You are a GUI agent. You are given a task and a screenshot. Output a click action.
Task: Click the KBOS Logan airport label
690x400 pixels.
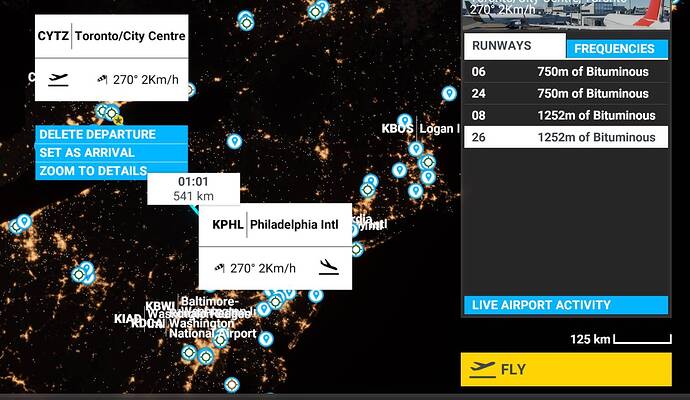pyautogui.click(x=420, y=128)
